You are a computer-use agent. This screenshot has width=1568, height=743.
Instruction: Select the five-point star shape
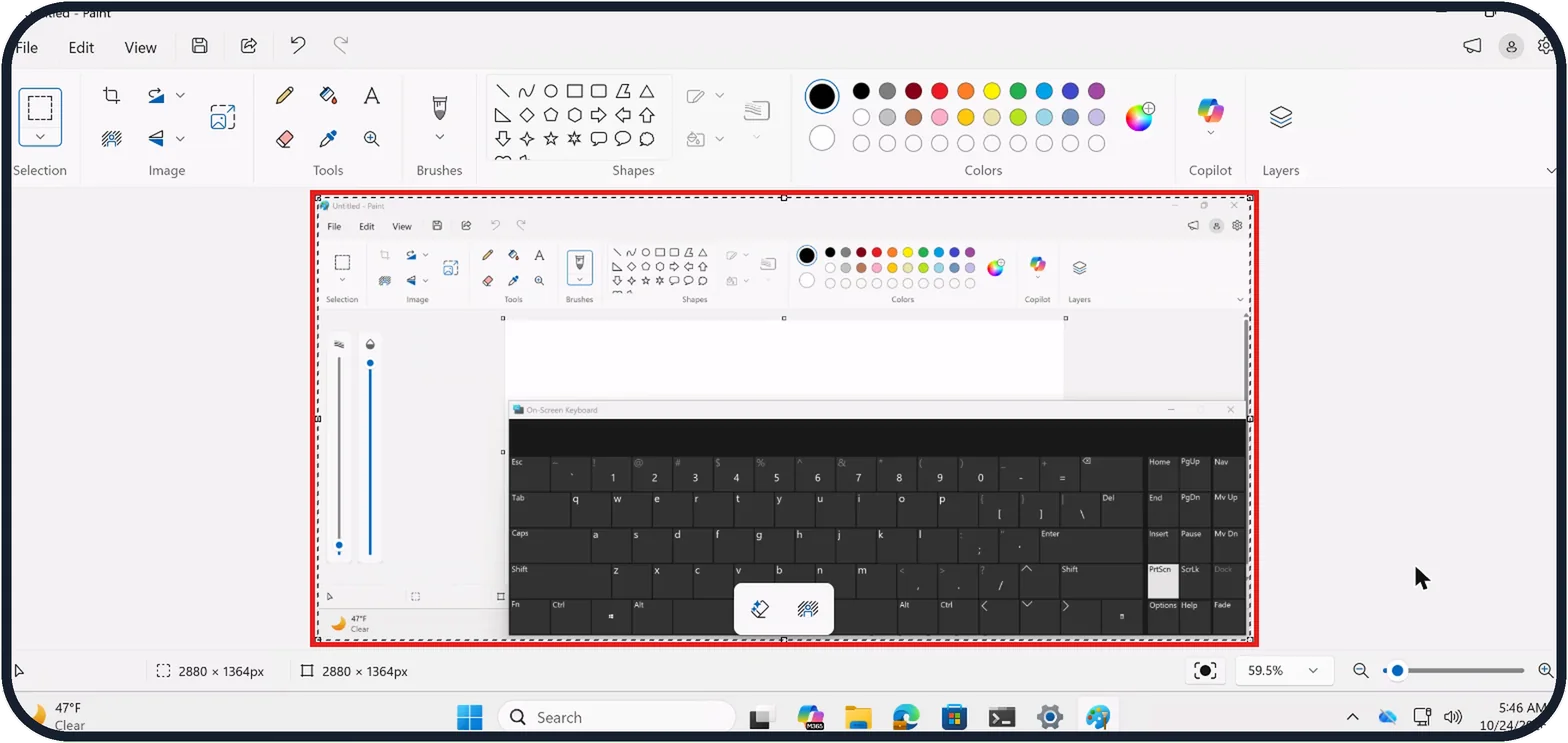[x=551, y=139]
